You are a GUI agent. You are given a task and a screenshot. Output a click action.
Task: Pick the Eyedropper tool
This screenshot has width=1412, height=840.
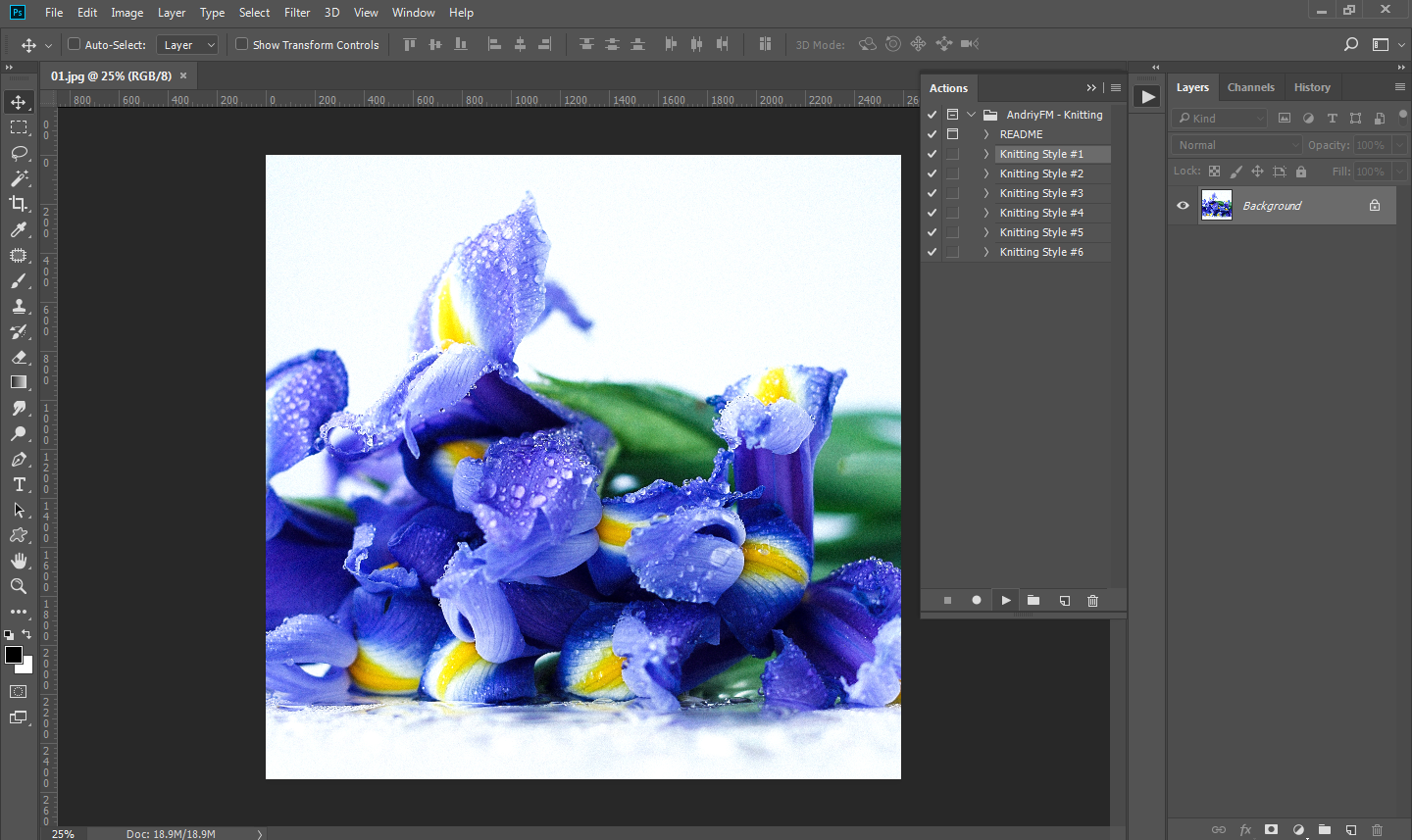click(x=19, y=229)
